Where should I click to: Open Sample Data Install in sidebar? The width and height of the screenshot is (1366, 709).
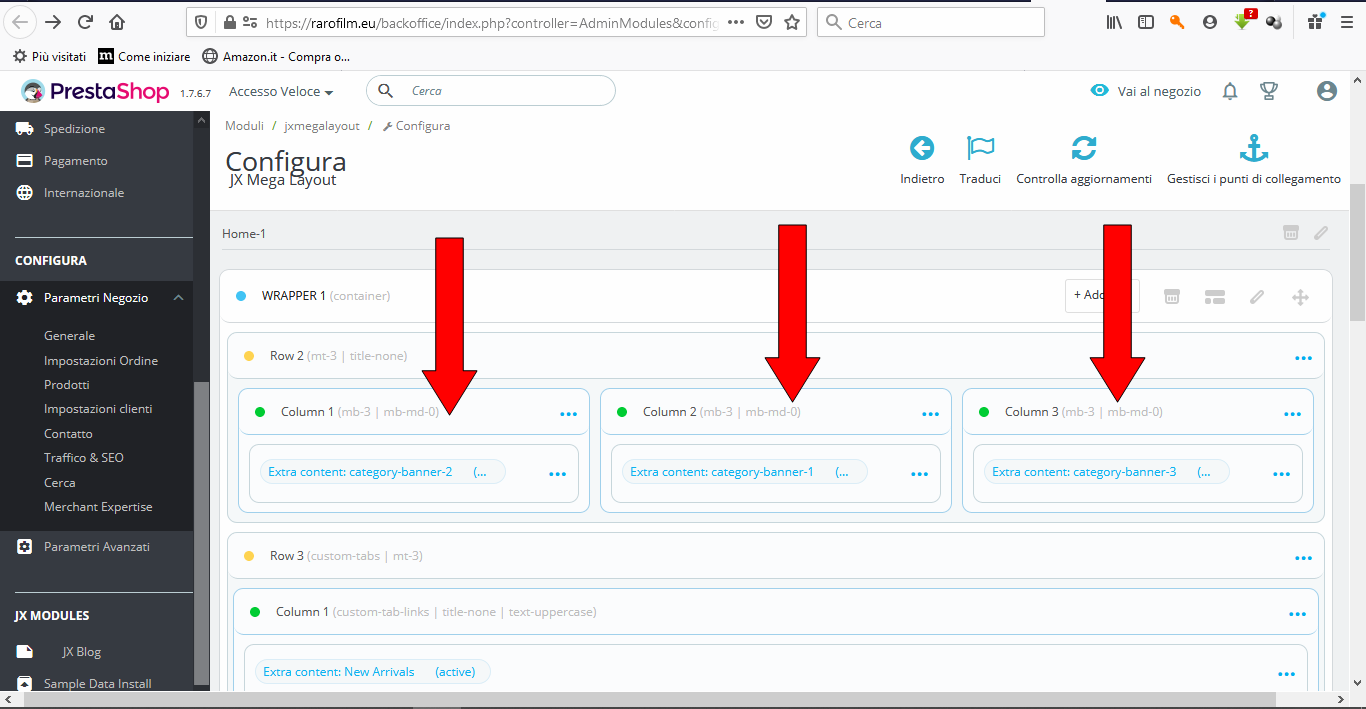98,683
